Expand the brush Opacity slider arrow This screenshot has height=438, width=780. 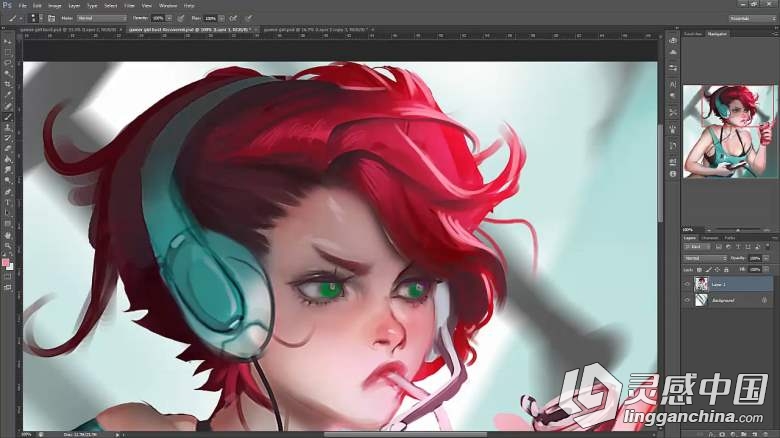169,18
